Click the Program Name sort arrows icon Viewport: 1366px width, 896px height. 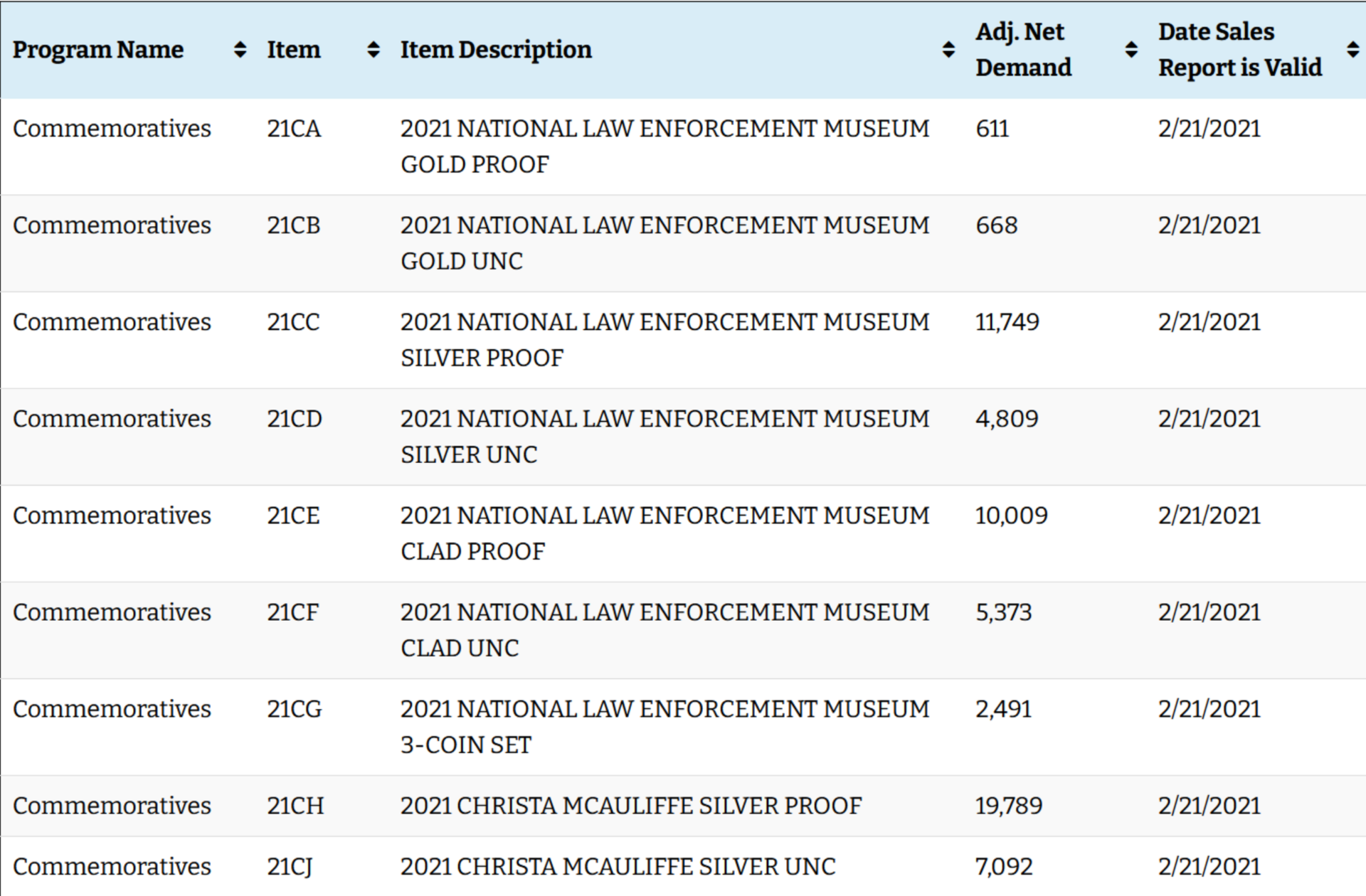click(240, 50)
